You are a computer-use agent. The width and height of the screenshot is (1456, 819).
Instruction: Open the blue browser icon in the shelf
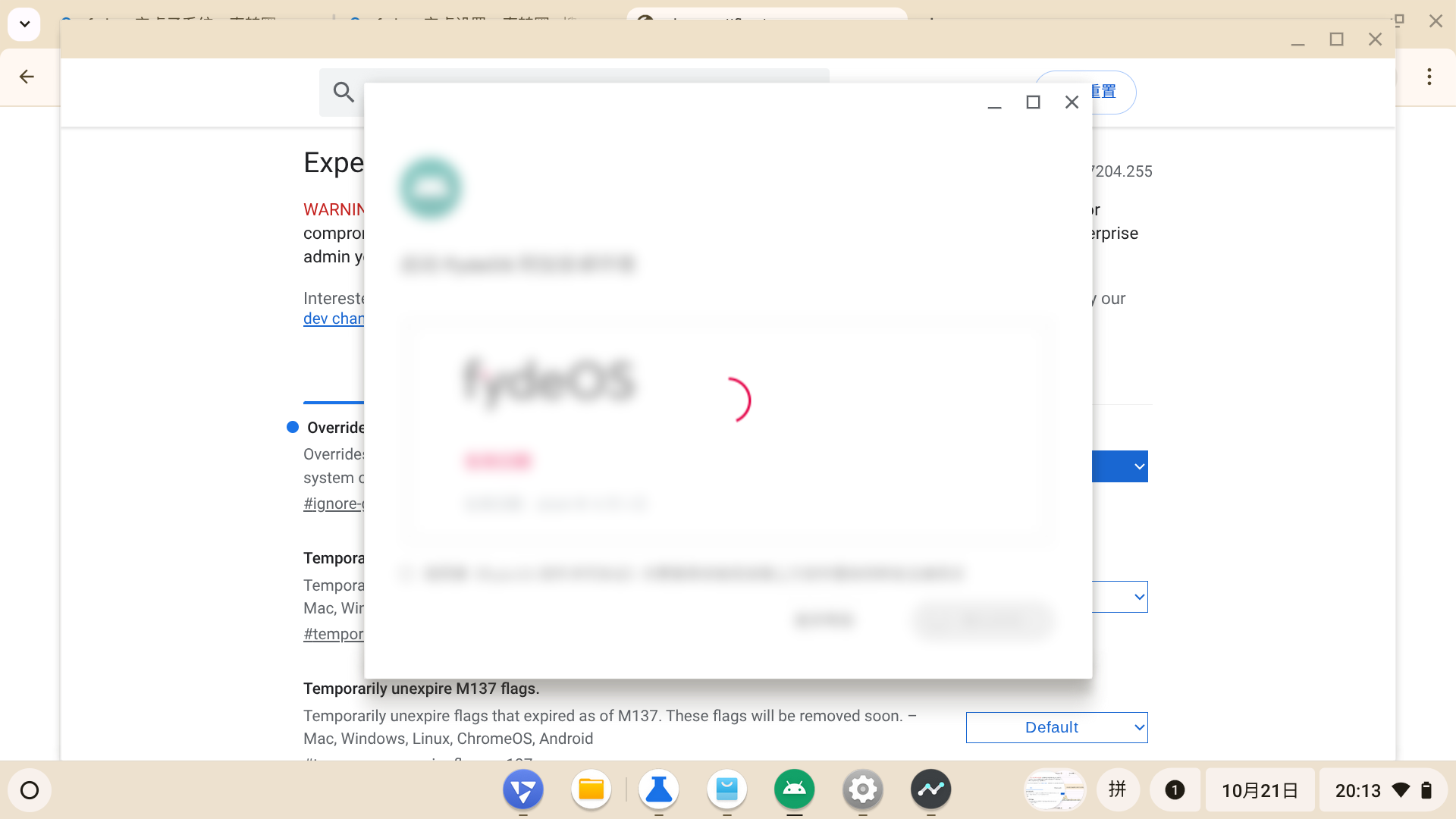point(523,790)
